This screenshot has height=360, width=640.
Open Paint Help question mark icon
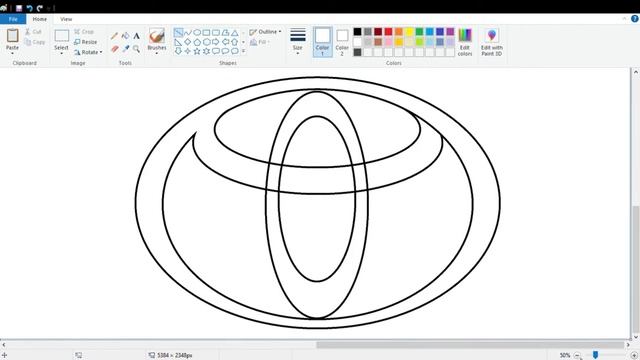pyautogui.click(x=635, y=19)
